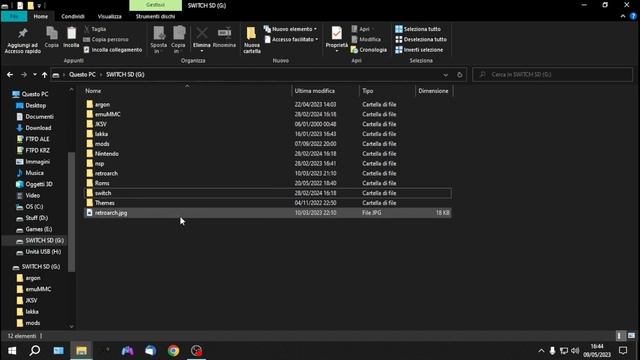Select the emuMMC folder in the file list

pyautogui.click(x=268, y=114)
